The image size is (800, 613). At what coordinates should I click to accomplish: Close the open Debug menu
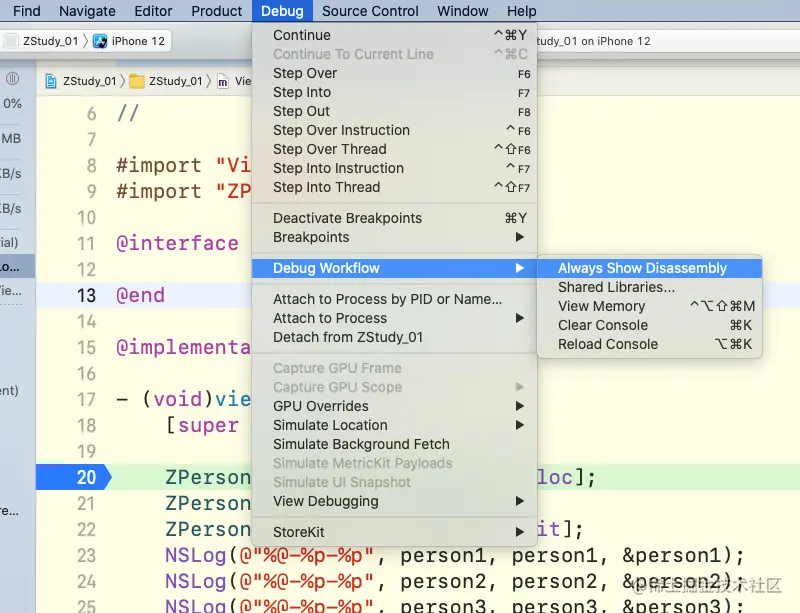(282, 11)
